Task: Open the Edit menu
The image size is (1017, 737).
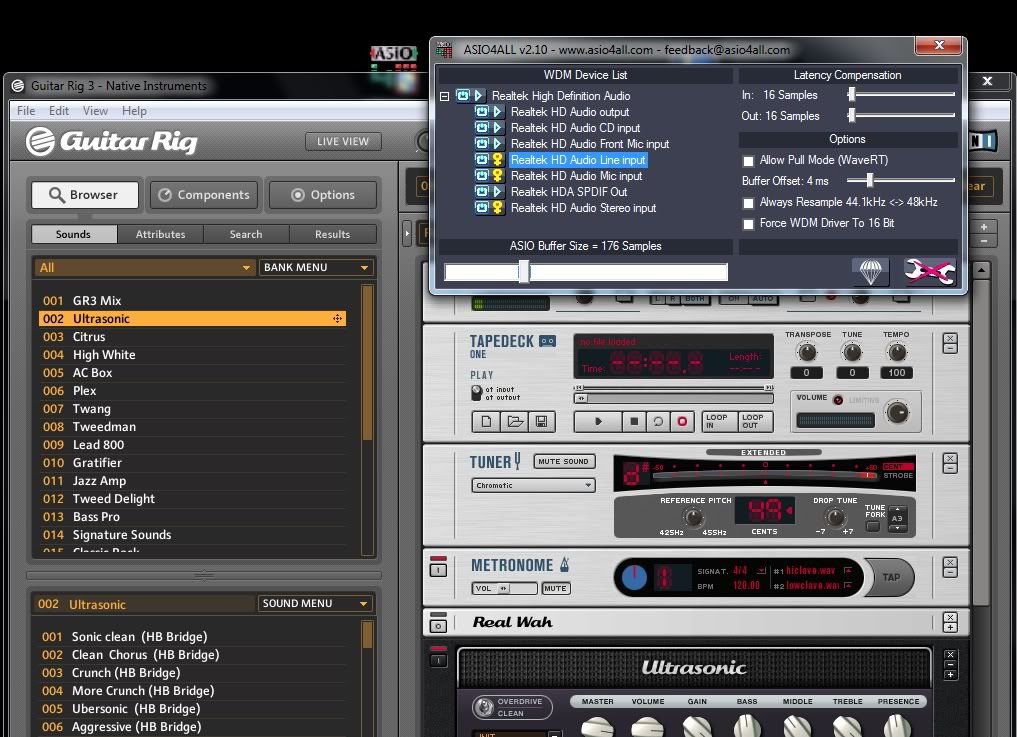Action: pyautogui.click(x=58, y=110)
